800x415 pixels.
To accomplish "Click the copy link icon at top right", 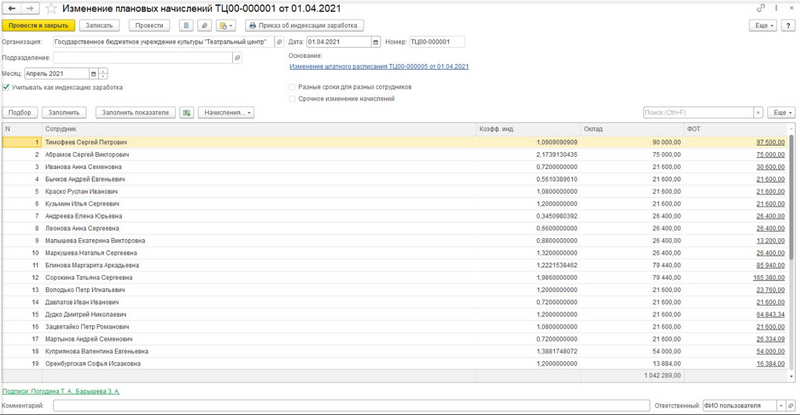I will (762, 8).
